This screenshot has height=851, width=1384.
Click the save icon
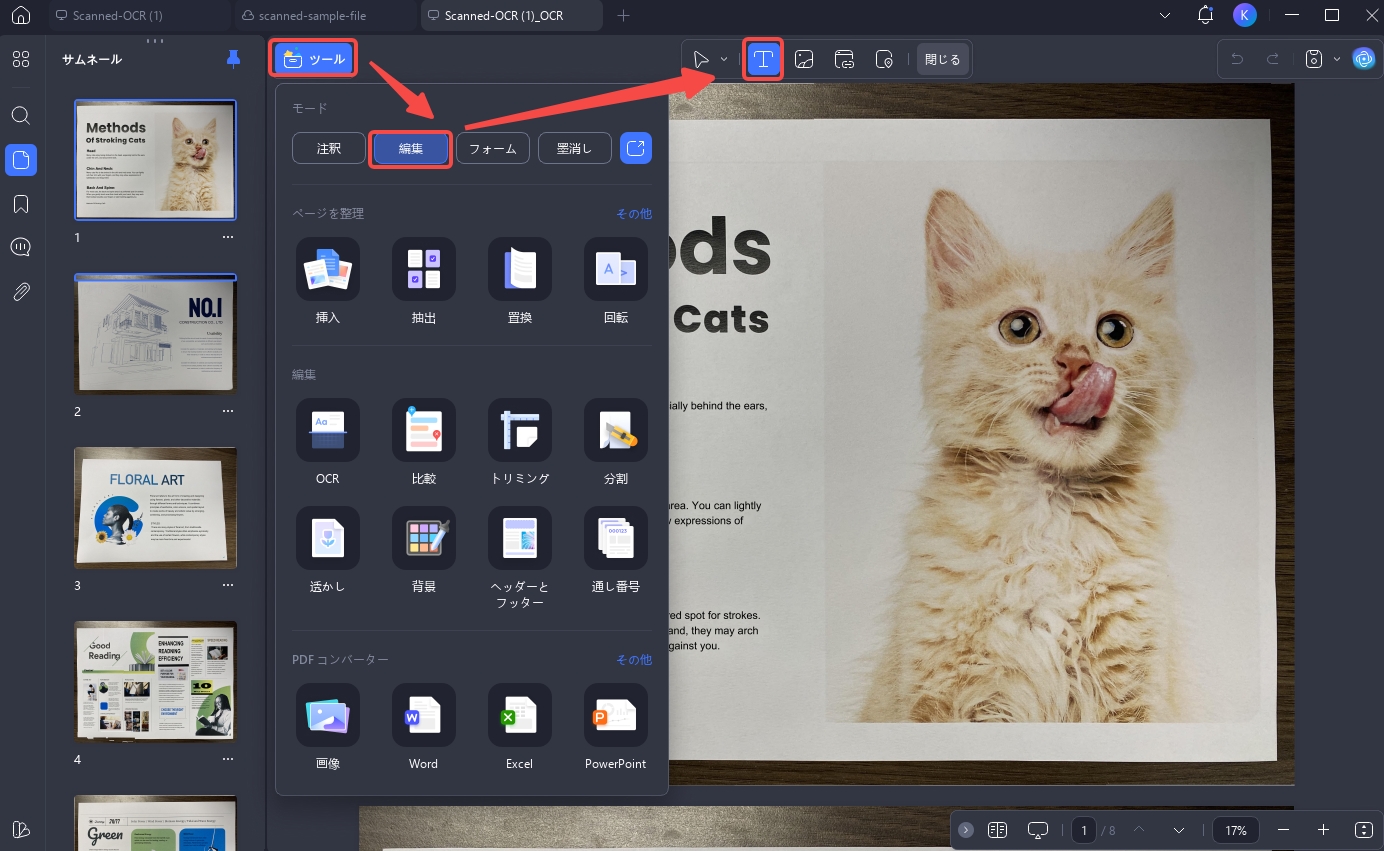tap(1315, 60)
